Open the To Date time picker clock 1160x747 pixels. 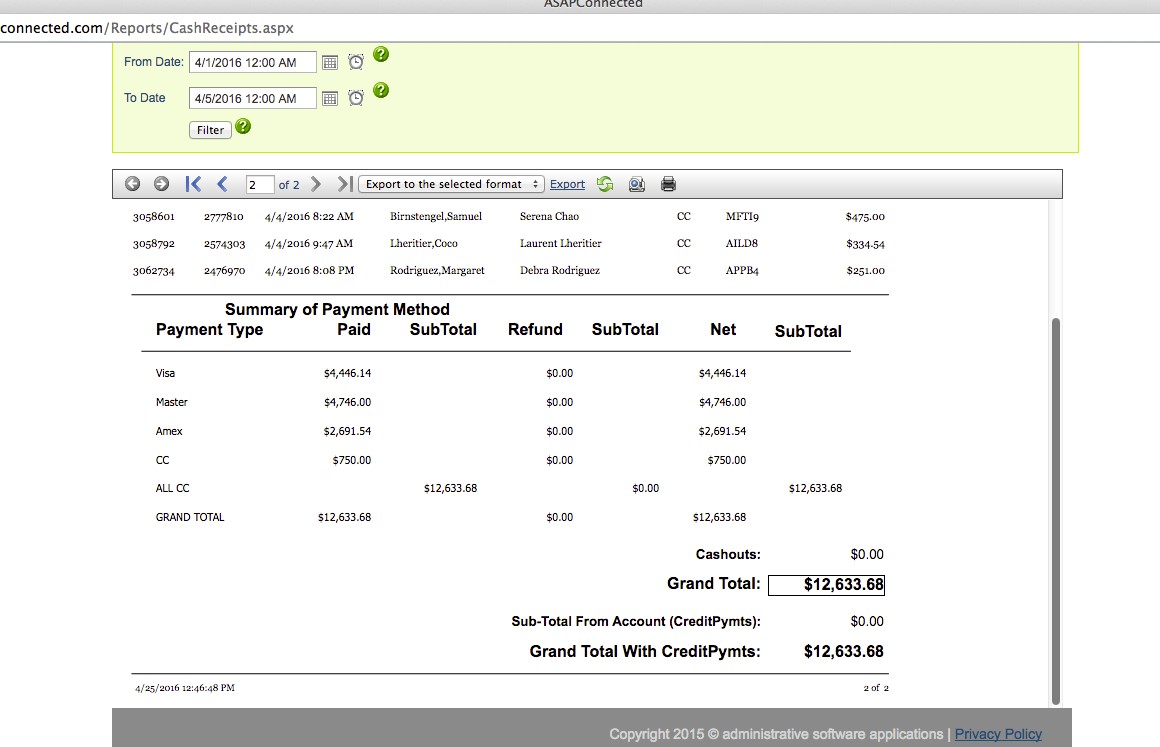tap(356, 98)
